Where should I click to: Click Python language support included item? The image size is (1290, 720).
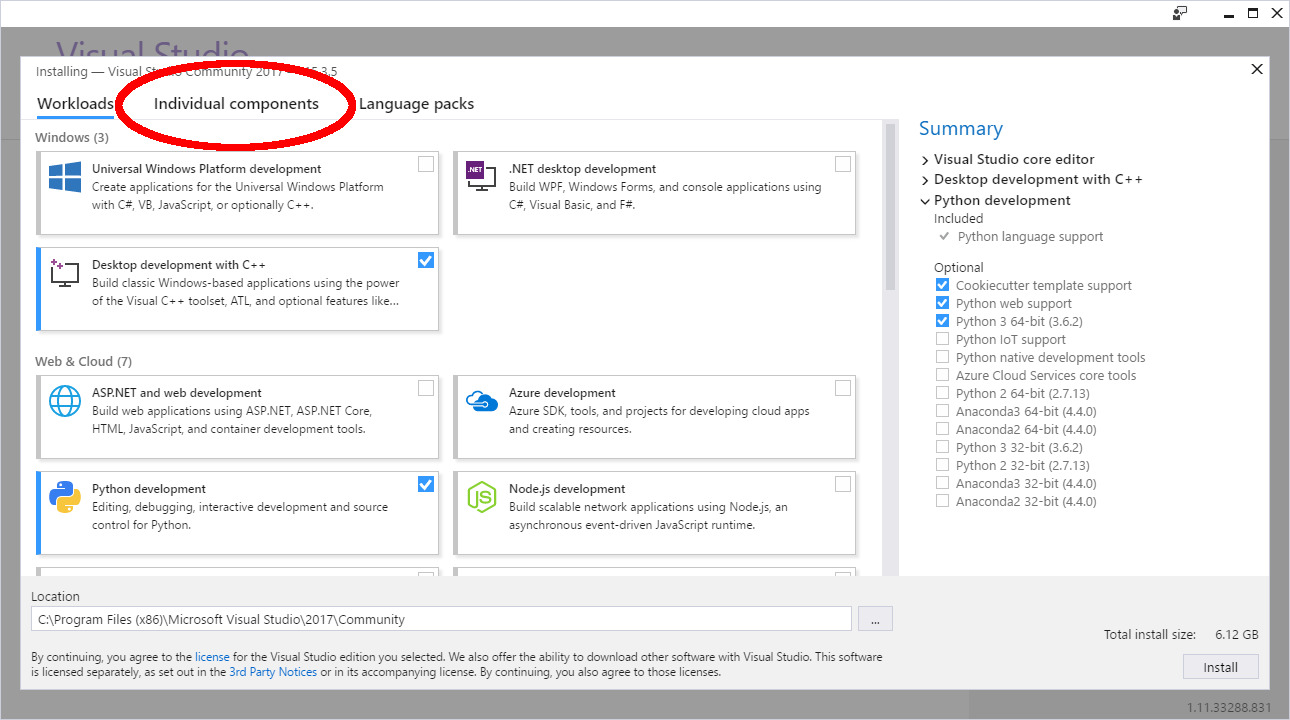pos(1030,237)
